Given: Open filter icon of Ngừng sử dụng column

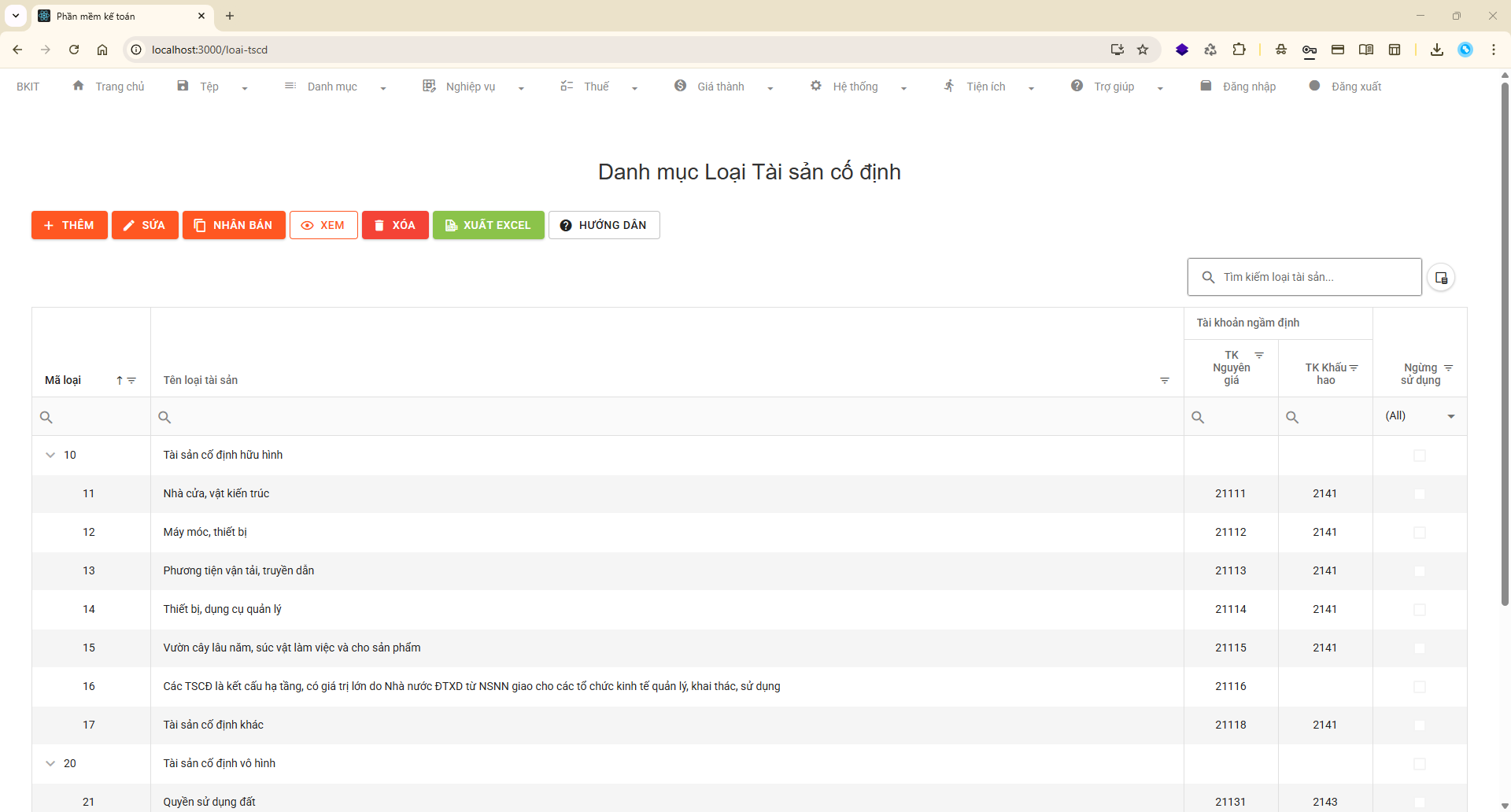Looking at the screenshot, I should click(x=1448, y=368).
